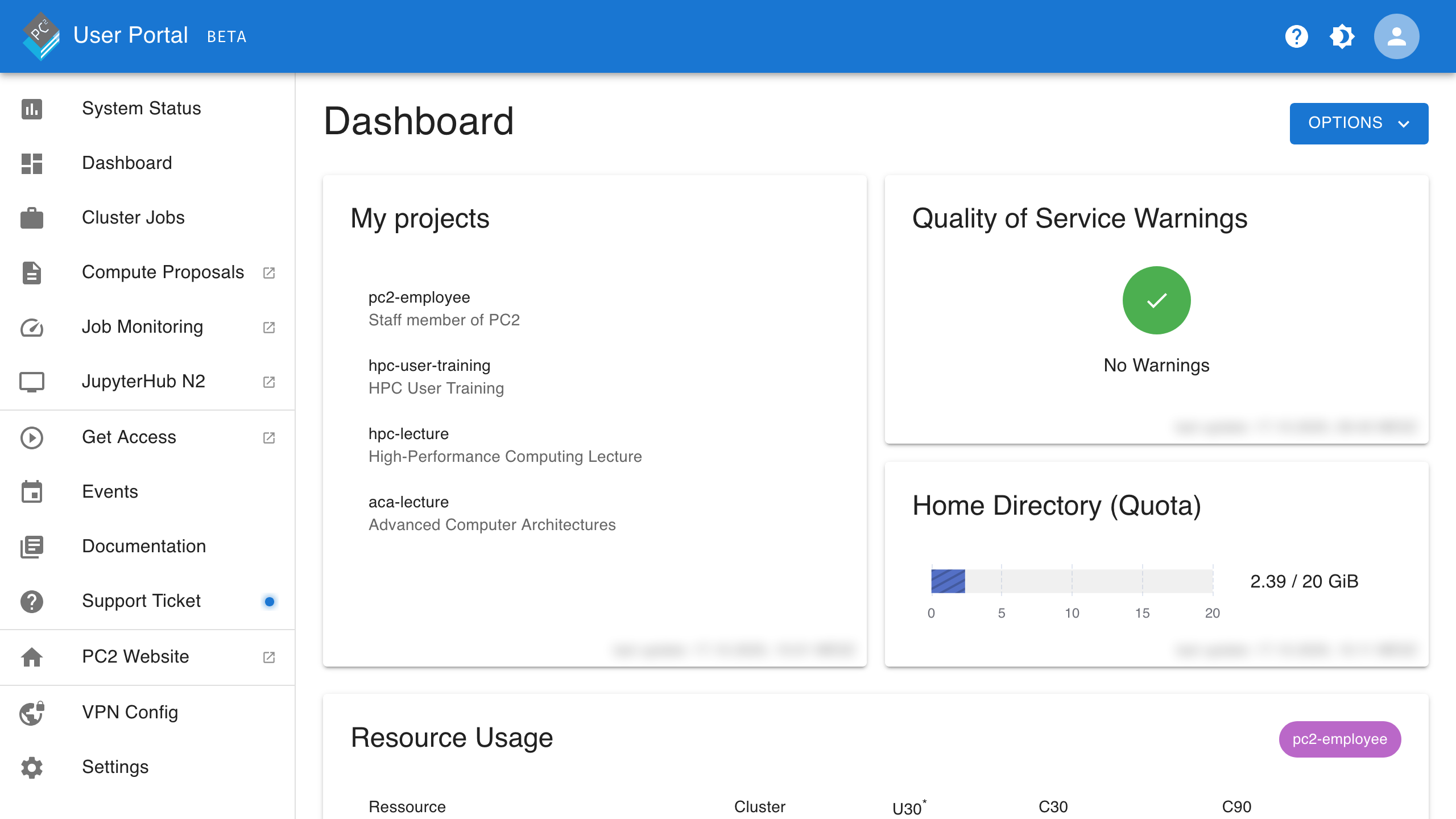Image resolution: width=1456 pixels, height=819 pixels.
Task: Open the user account avatar menu
Action: pos(1396,36)
